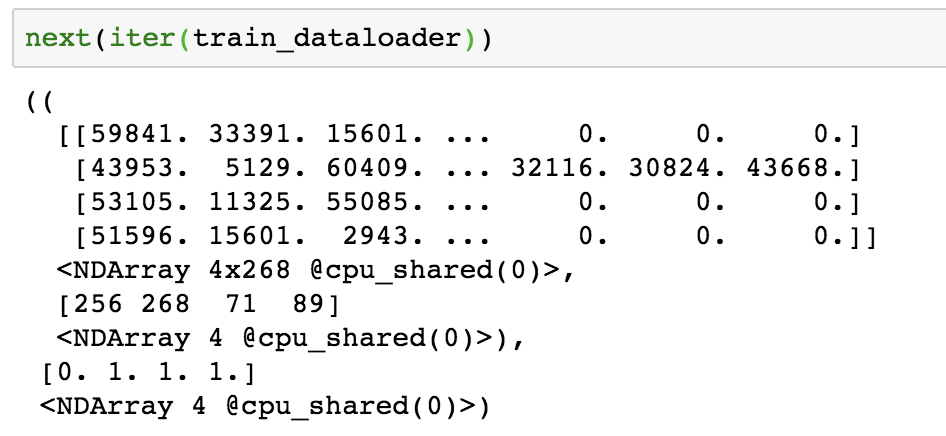Place cursor on the green next keyword

[x=58, y=38]
